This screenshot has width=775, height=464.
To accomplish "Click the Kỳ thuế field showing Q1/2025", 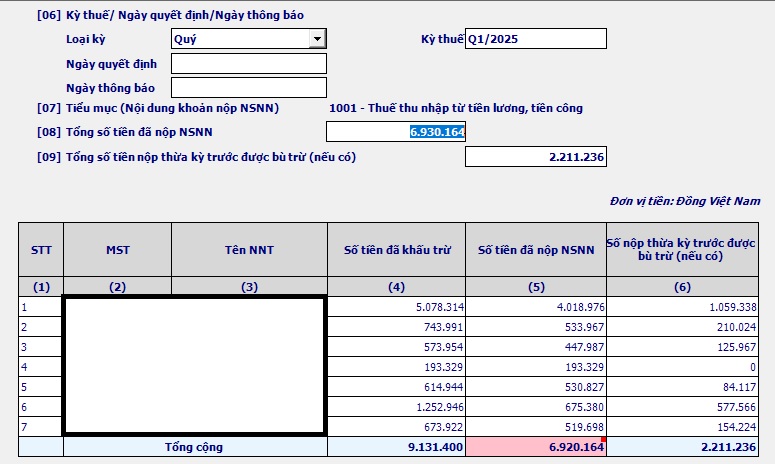I will click(x=536, y=39).
